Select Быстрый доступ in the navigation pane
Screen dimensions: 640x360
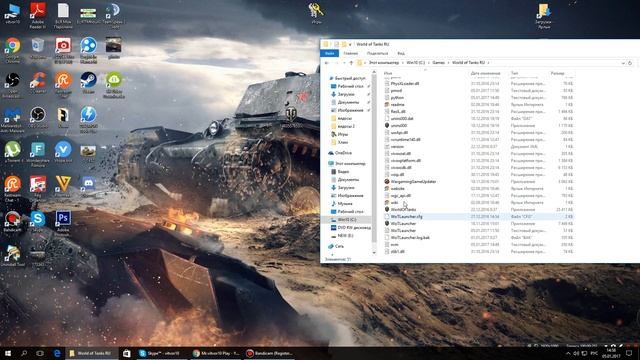(x=347, y=78)
